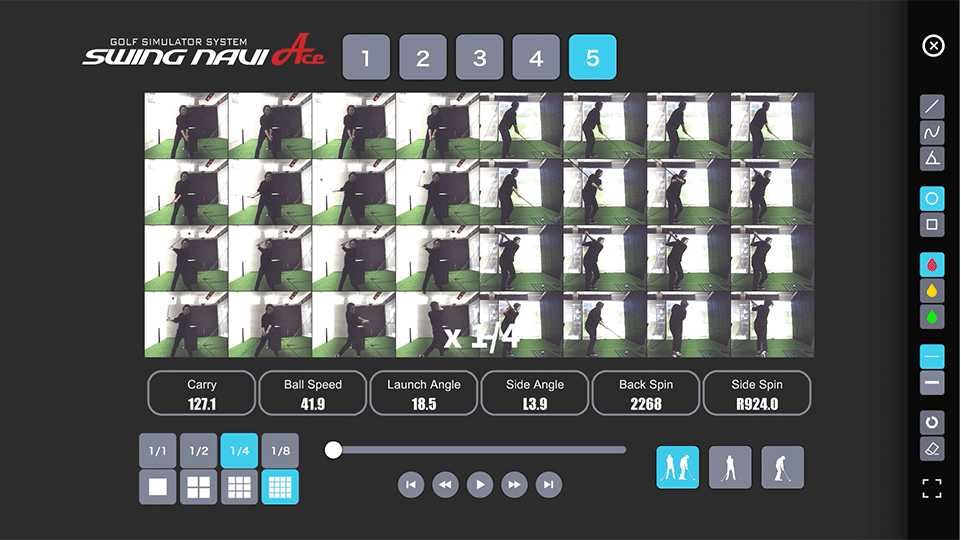Select the curved line drawing tool
This screenshot has height=540, width=961.
[x=932, y=132]
